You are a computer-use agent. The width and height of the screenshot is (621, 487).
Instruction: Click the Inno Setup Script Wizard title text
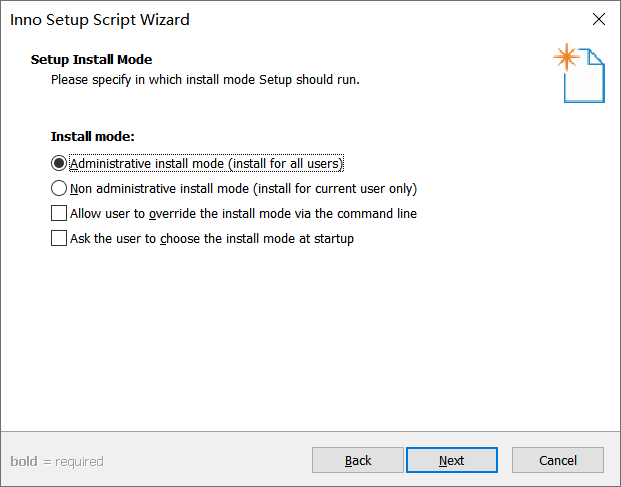(x=100, y=20)
